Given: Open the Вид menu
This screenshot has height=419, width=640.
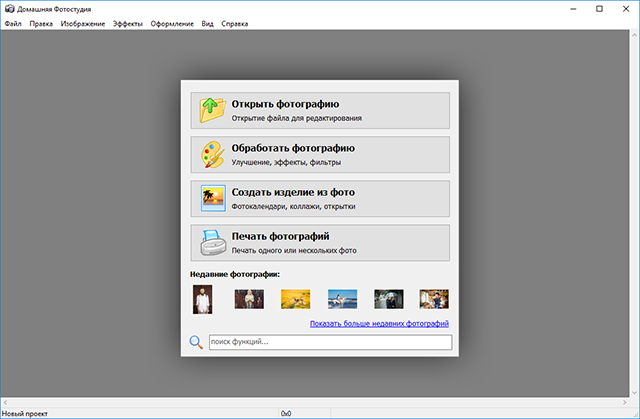Looking at the screenshot, I should [207, 24].
